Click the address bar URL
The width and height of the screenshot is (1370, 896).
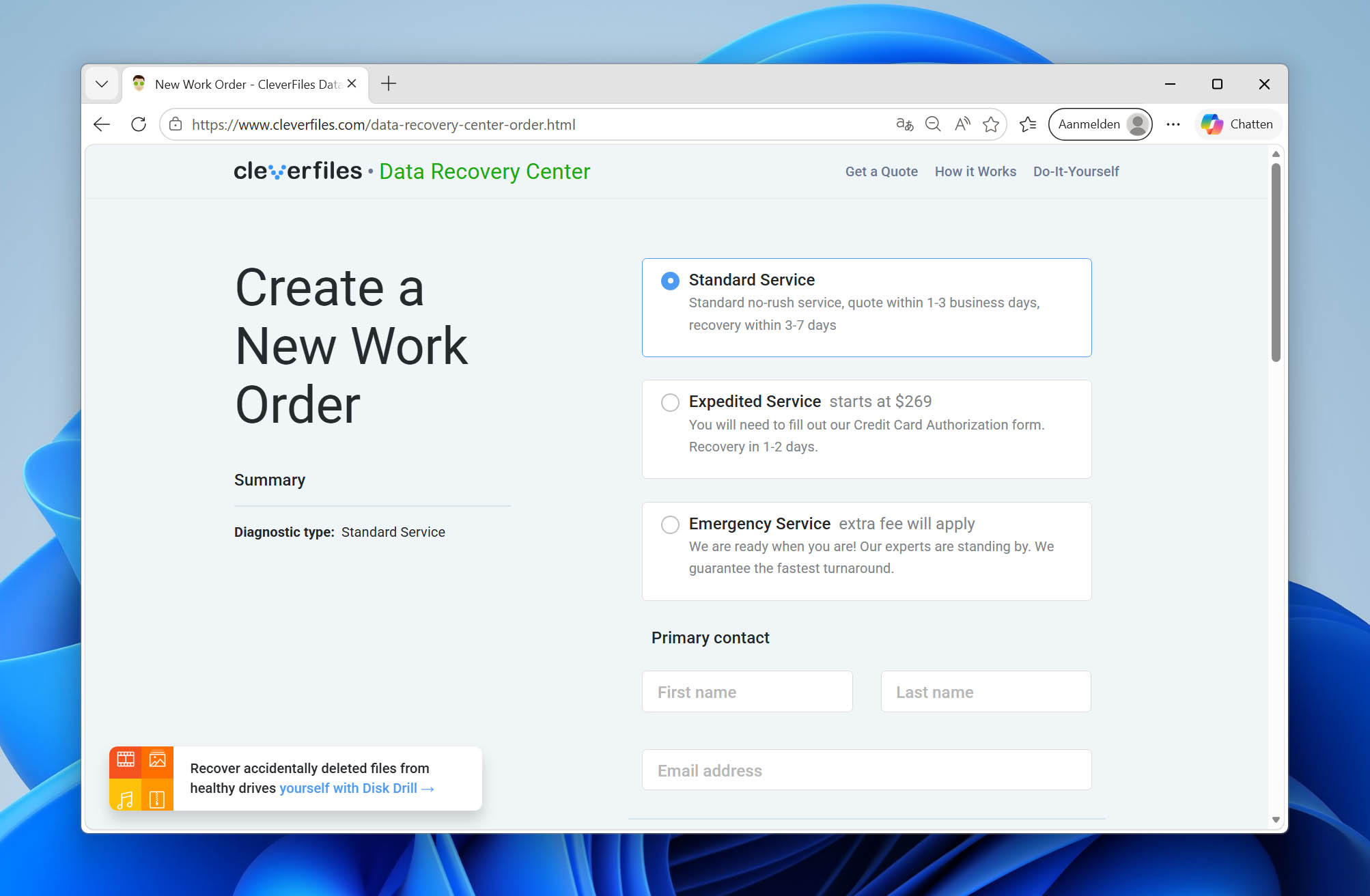383,124
